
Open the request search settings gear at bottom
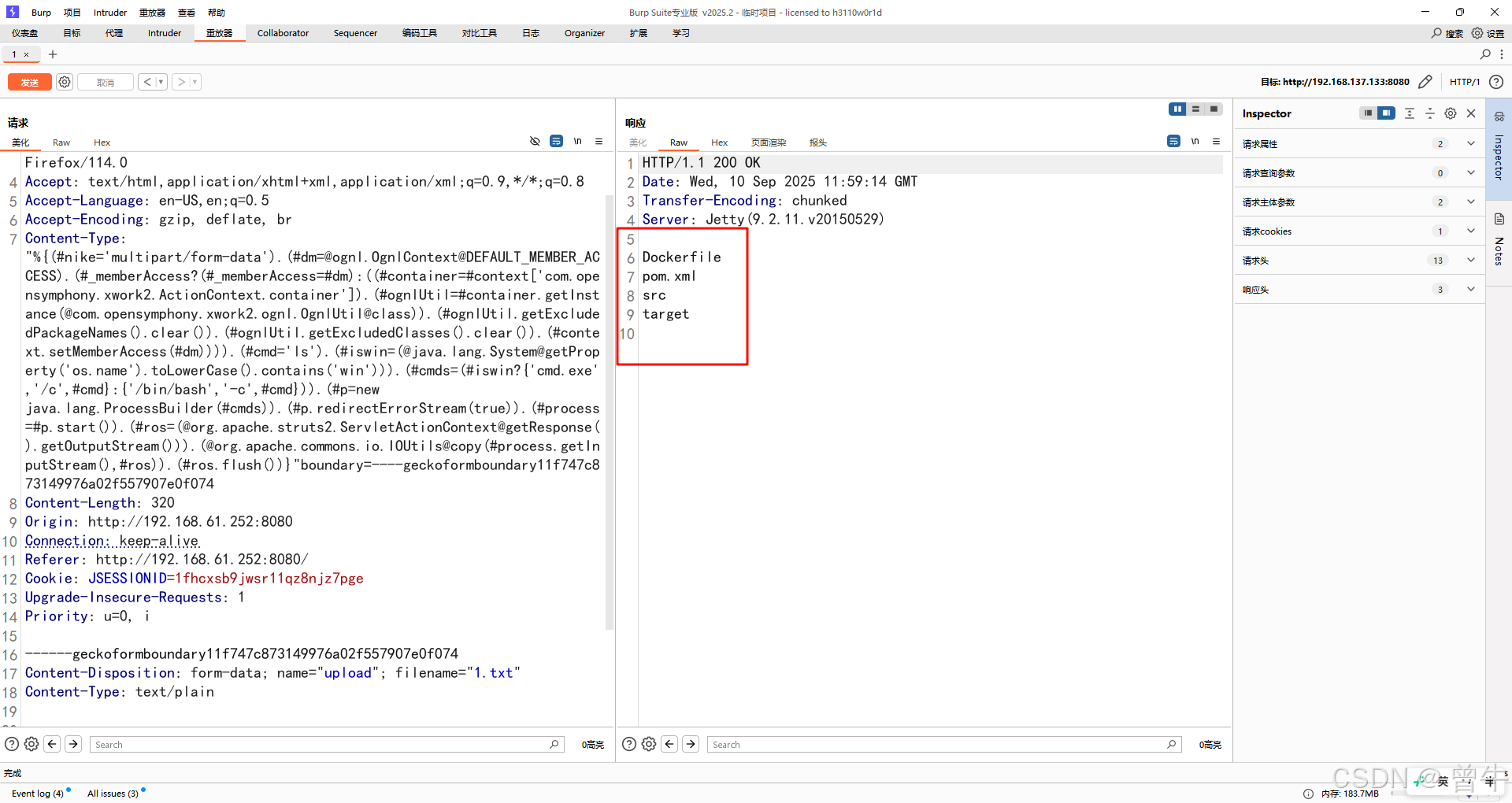click(31, 744)
